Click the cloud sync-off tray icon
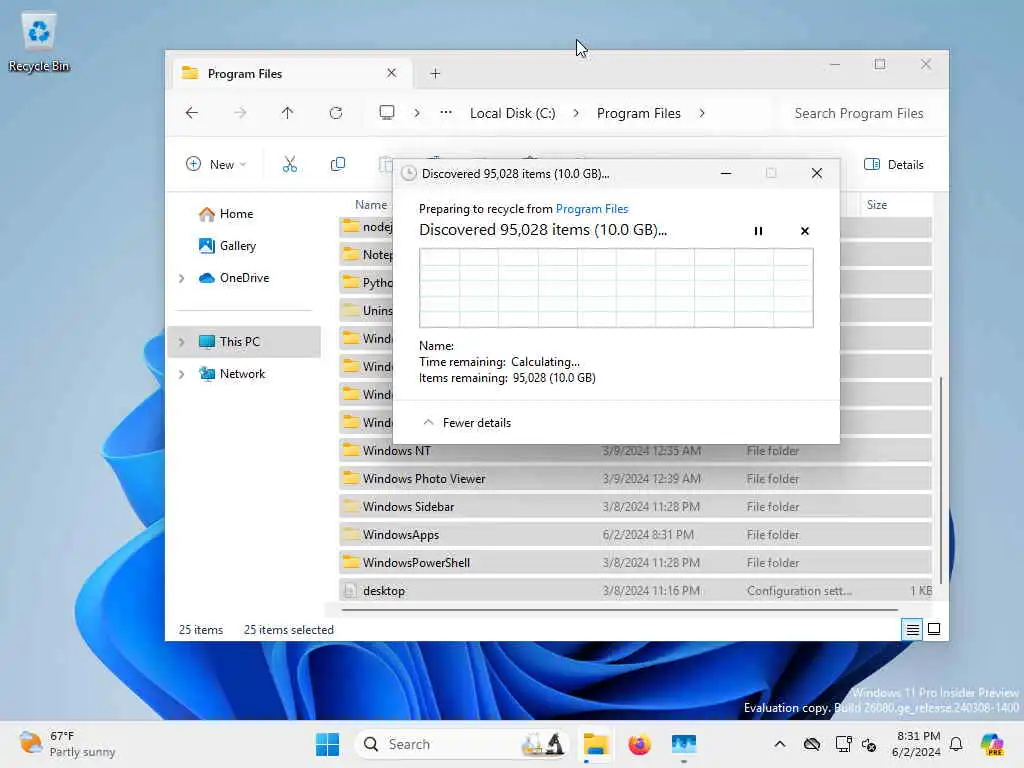1024x768 pixels. (812, 744)
